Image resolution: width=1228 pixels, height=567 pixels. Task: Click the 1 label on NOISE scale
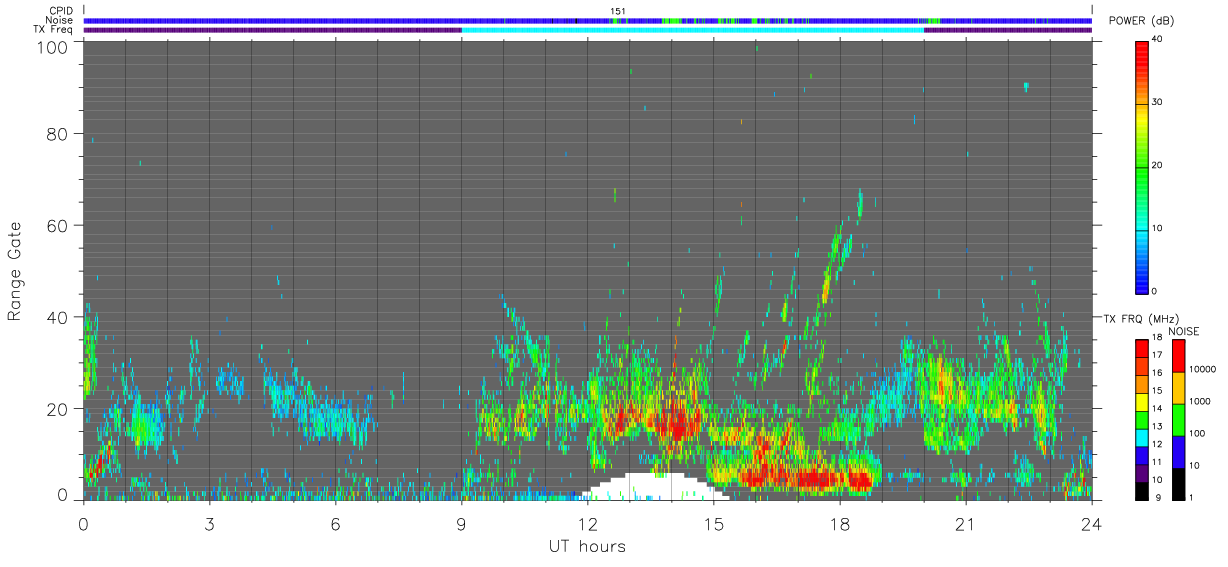coord(1193,497)
